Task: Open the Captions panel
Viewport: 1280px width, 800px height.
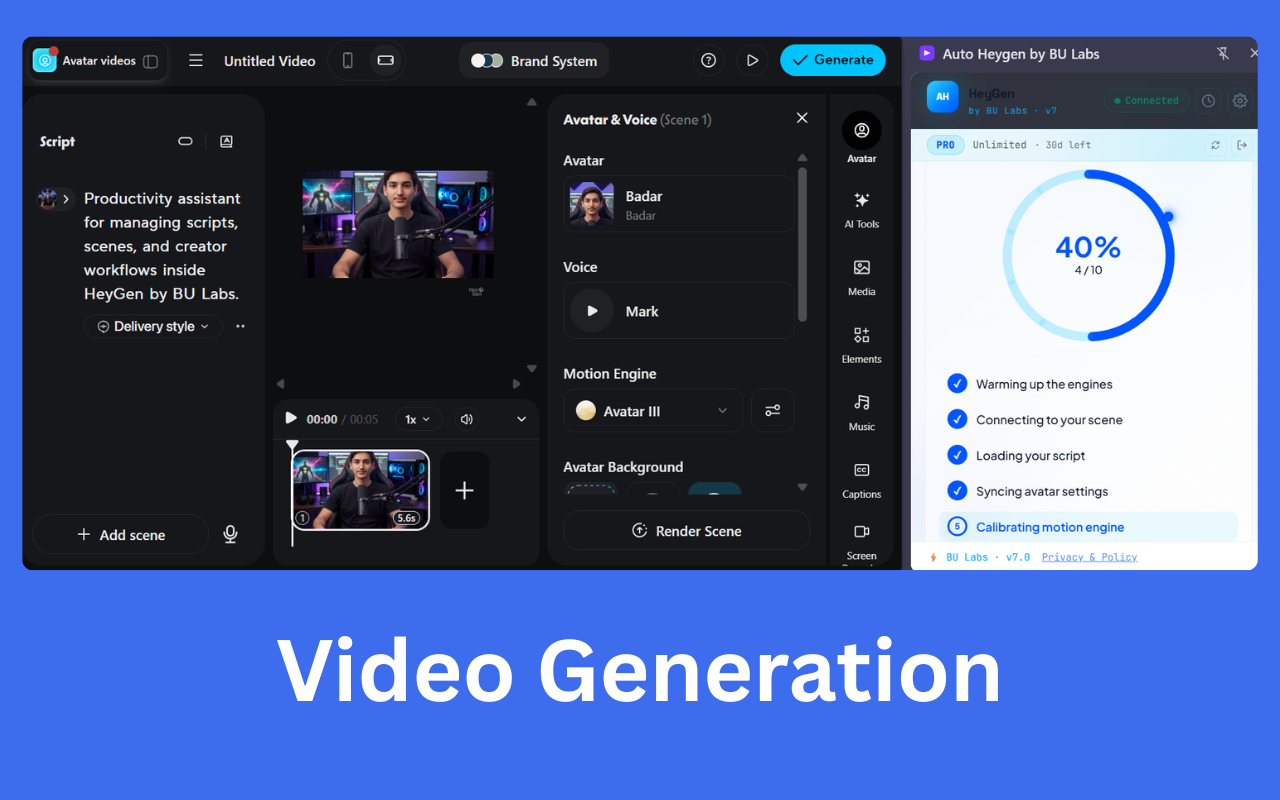Action: click(x=861, y=480)
